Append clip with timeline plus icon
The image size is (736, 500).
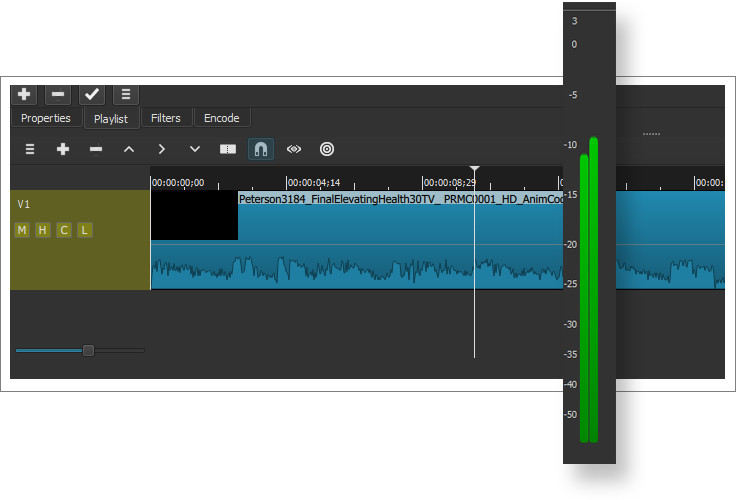[x=63, y=149]
